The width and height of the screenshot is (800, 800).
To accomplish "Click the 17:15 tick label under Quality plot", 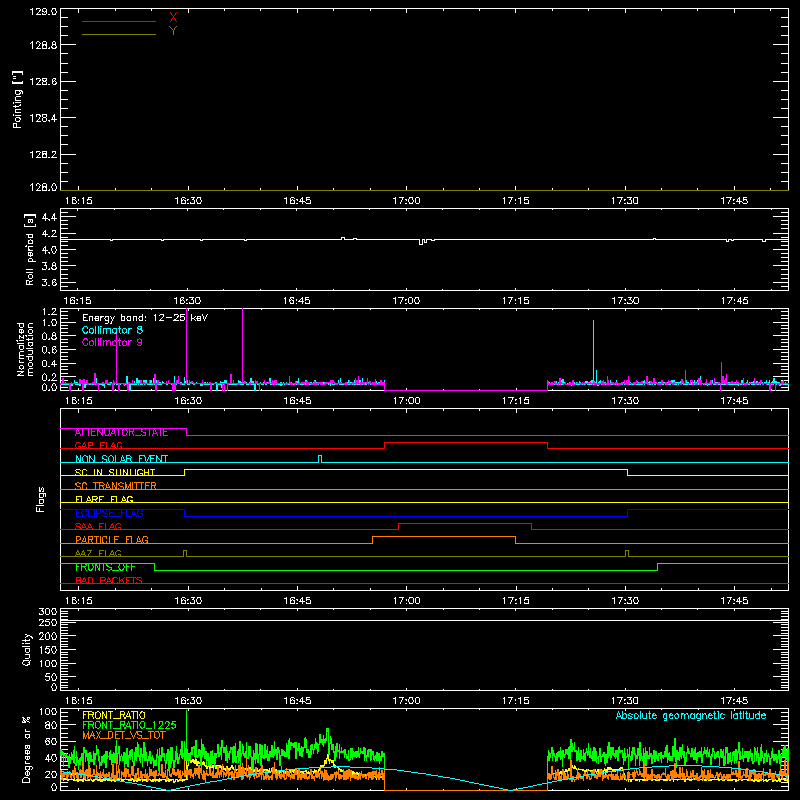I will click(x=515, y=701).
